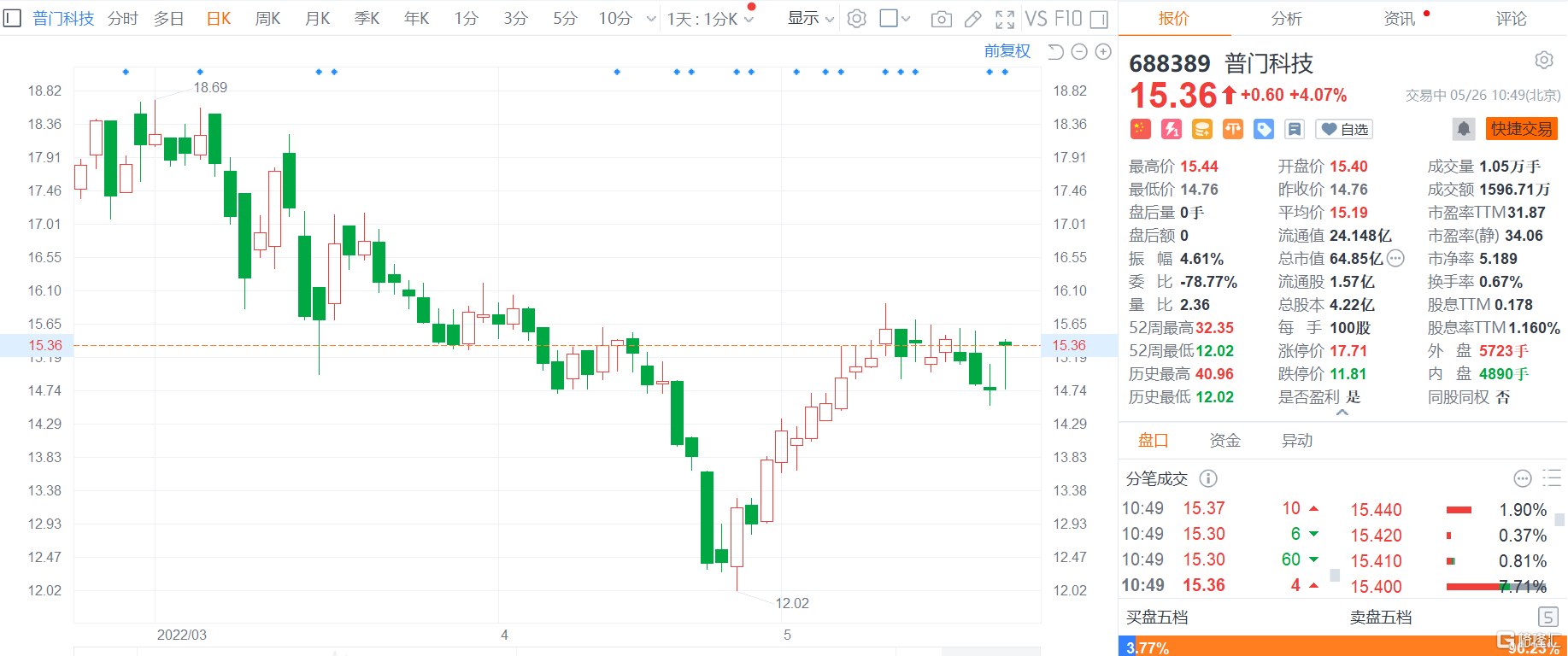
Task: Select the pencil drawing tool
Action: [972, 19]
